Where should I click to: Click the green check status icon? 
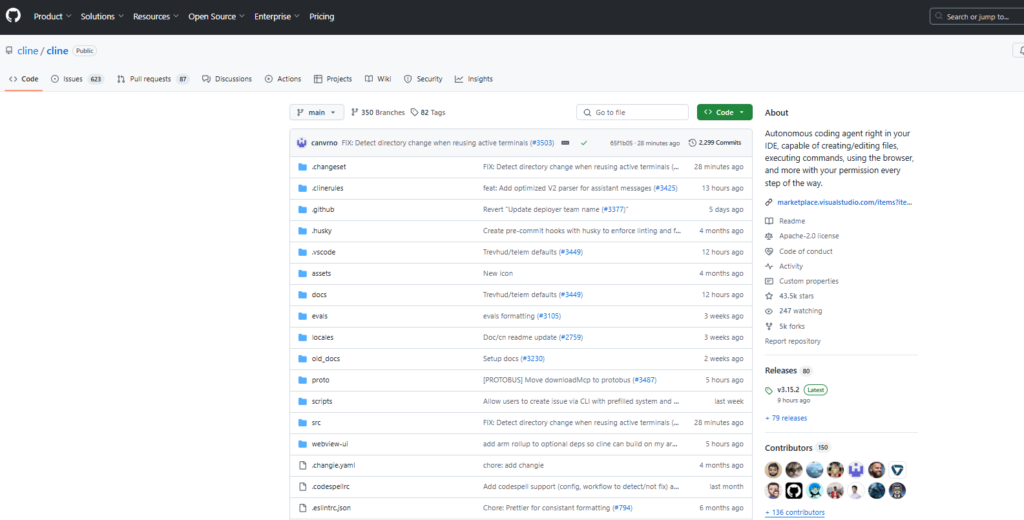[584, 142]
